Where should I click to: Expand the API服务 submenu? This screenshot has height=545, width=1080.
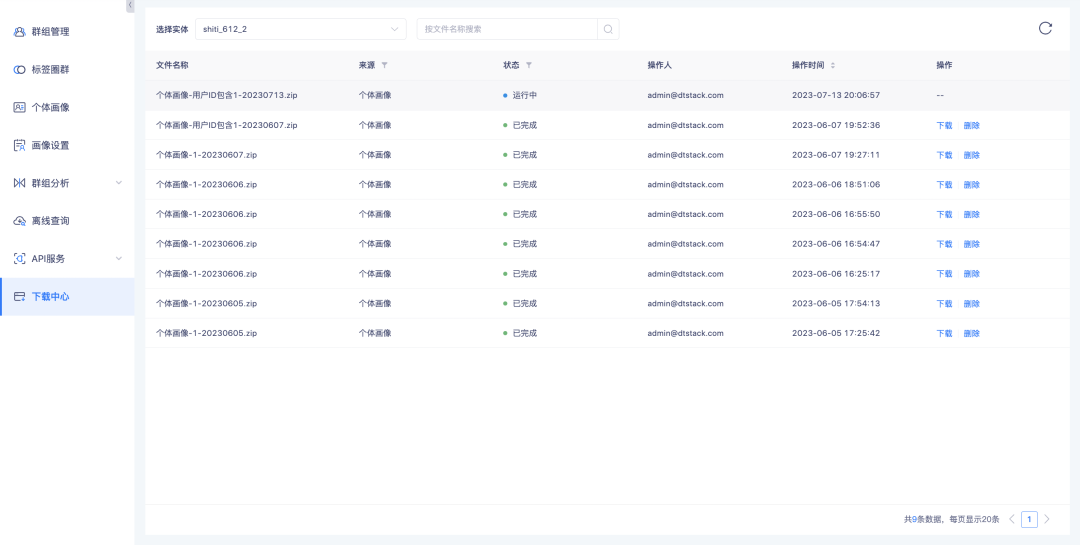(x=119, y=259)
